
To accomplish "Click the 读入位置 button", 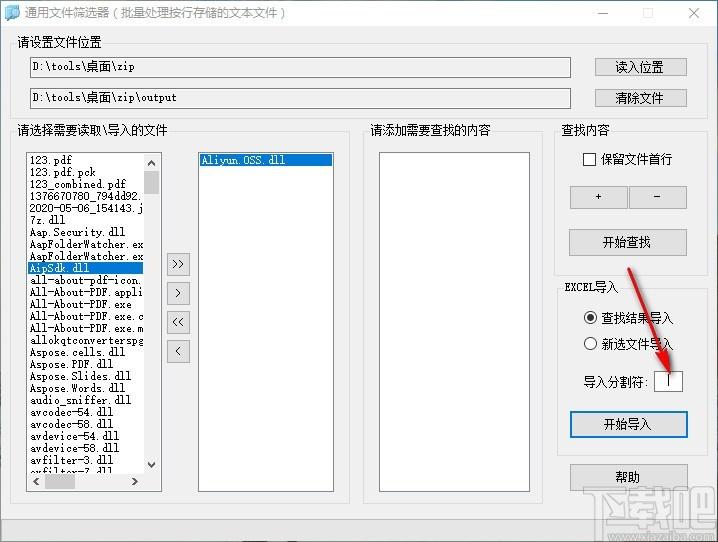I will click(x=641, y=67).
